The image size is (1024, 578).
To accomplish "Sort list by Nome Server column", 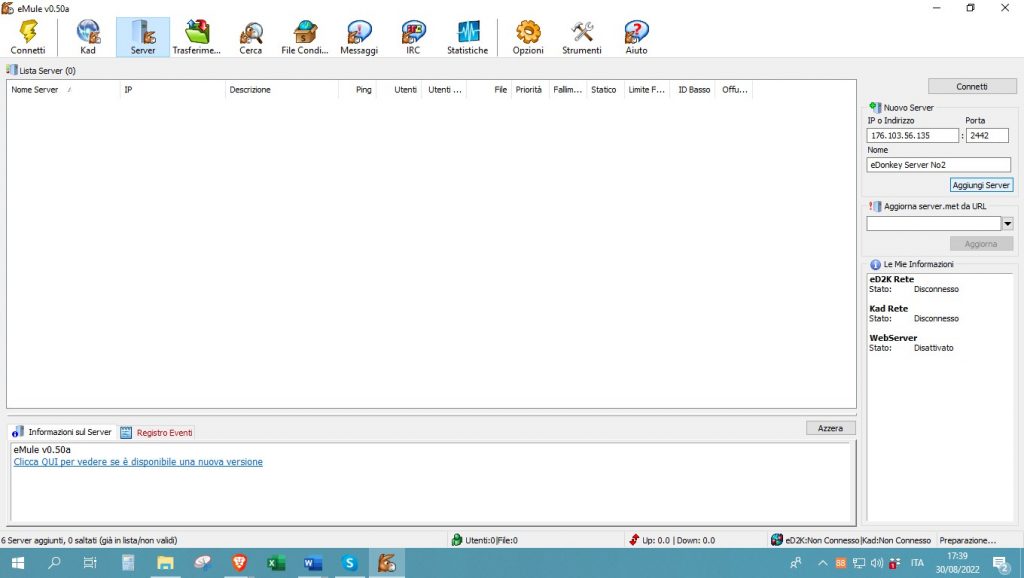I will coord(40,90).
